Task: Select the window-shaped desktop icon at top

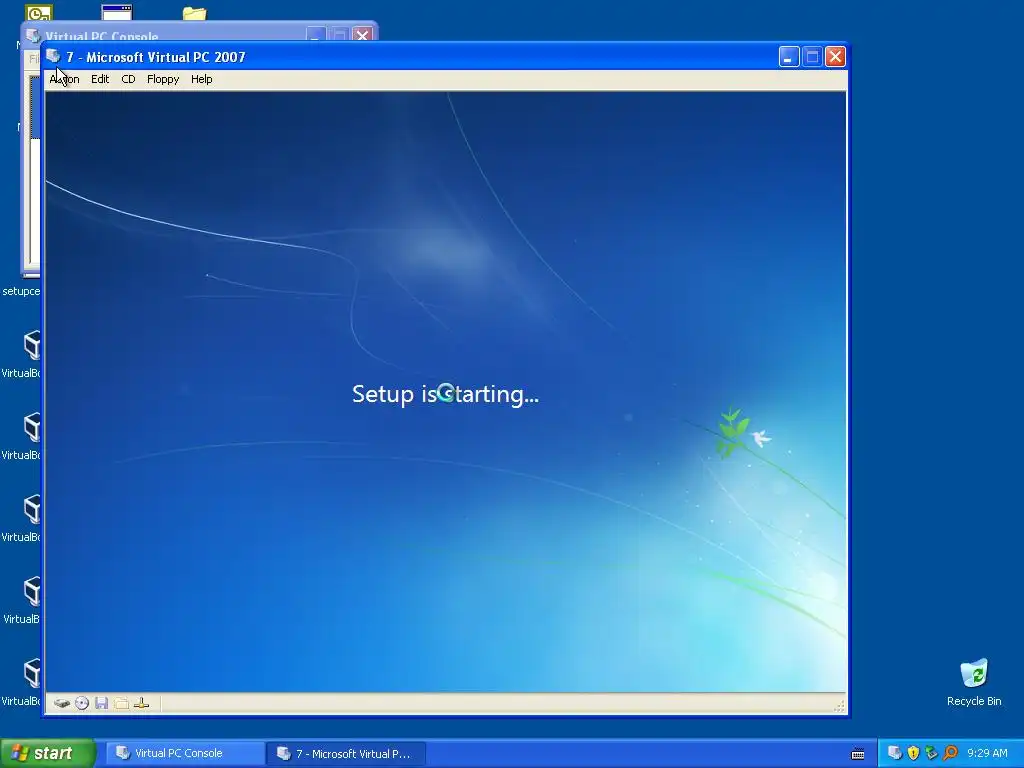Action: click(117, 12)
